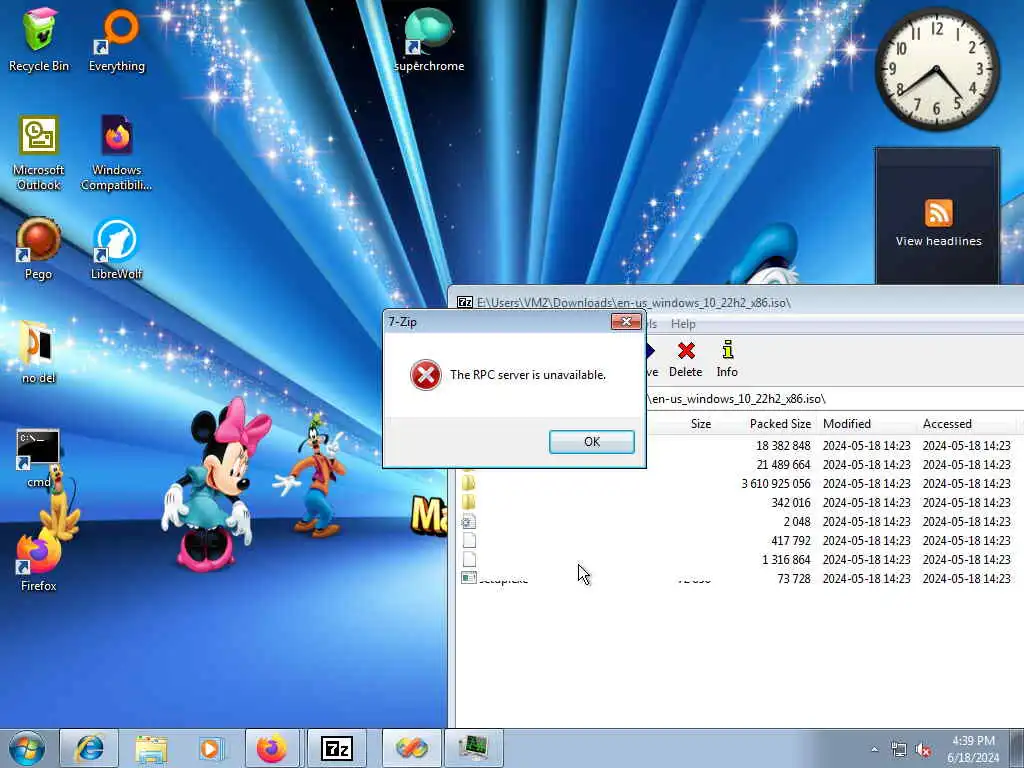
Task: Click the Modified date in the 2 048 row
Action: (867, 522)
